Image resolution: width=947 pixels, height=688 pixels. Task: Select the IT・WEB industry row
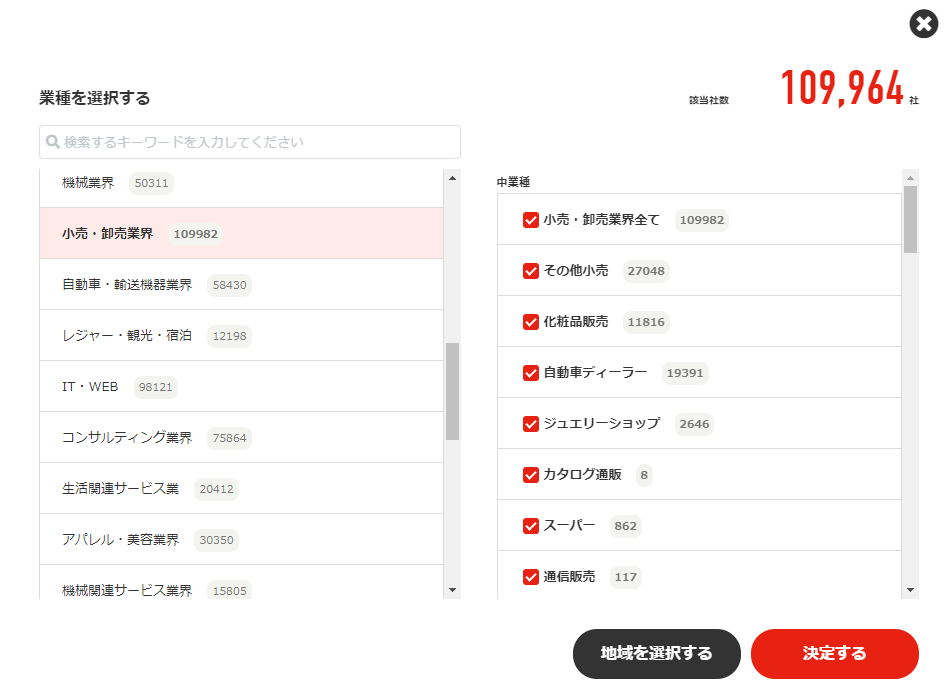point(242,387)
